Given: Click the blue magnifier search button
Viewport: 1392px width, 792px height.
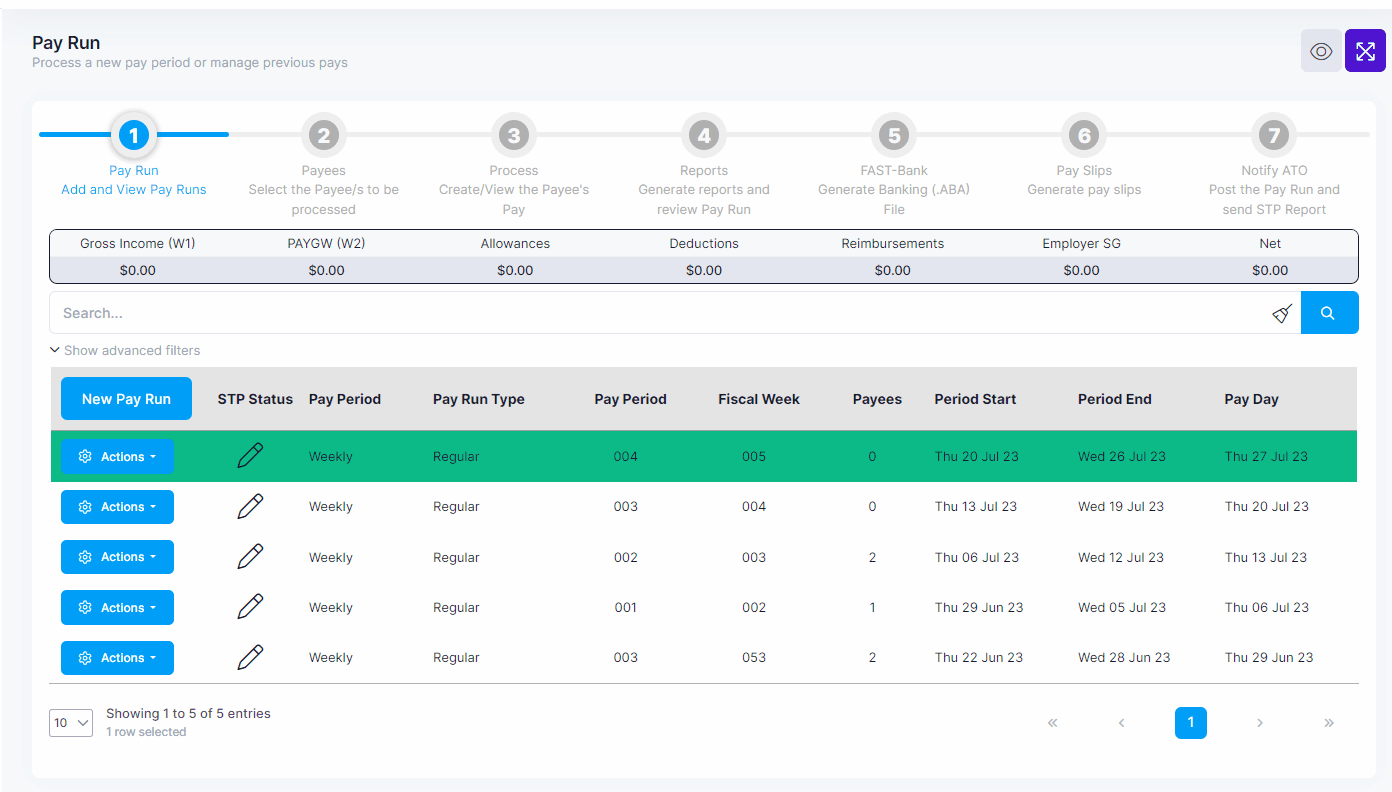Looking at the screenshot, I should coord(1329,313).
